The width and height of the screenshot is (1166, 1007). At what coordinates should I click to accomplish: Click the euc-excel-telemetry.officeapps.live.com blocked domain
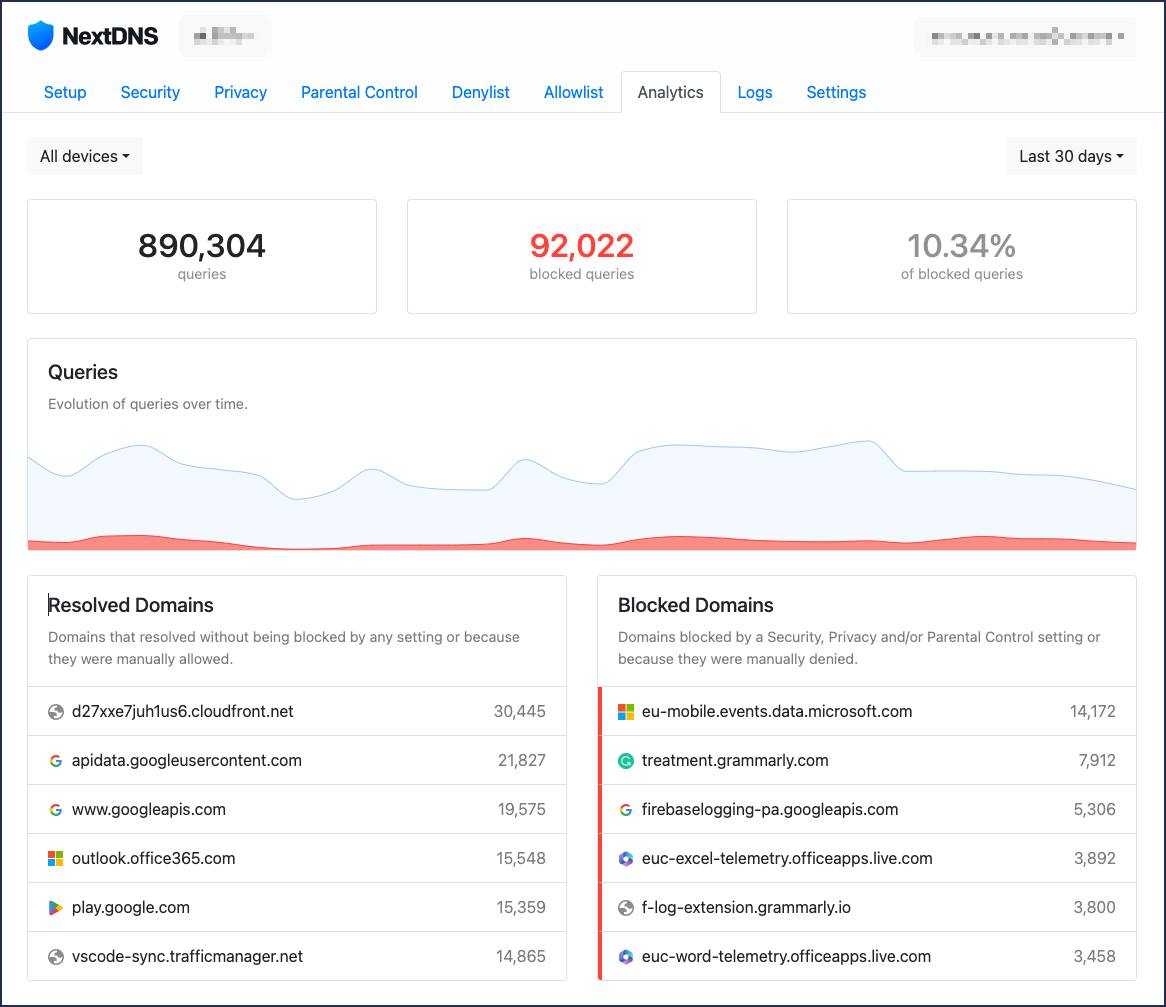[787, 859]
